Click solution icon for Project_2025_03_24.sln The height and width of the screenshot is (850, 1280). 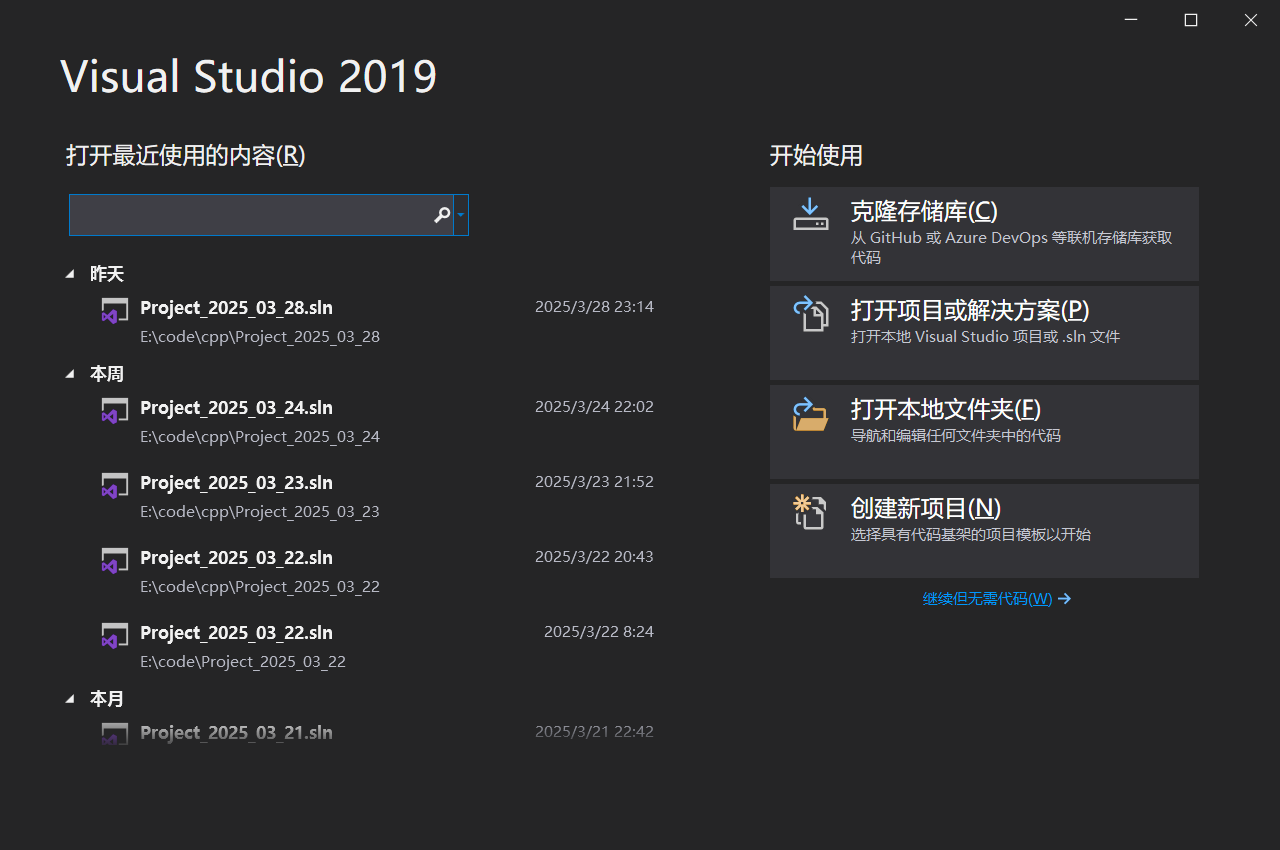click(x=114, y=410)
